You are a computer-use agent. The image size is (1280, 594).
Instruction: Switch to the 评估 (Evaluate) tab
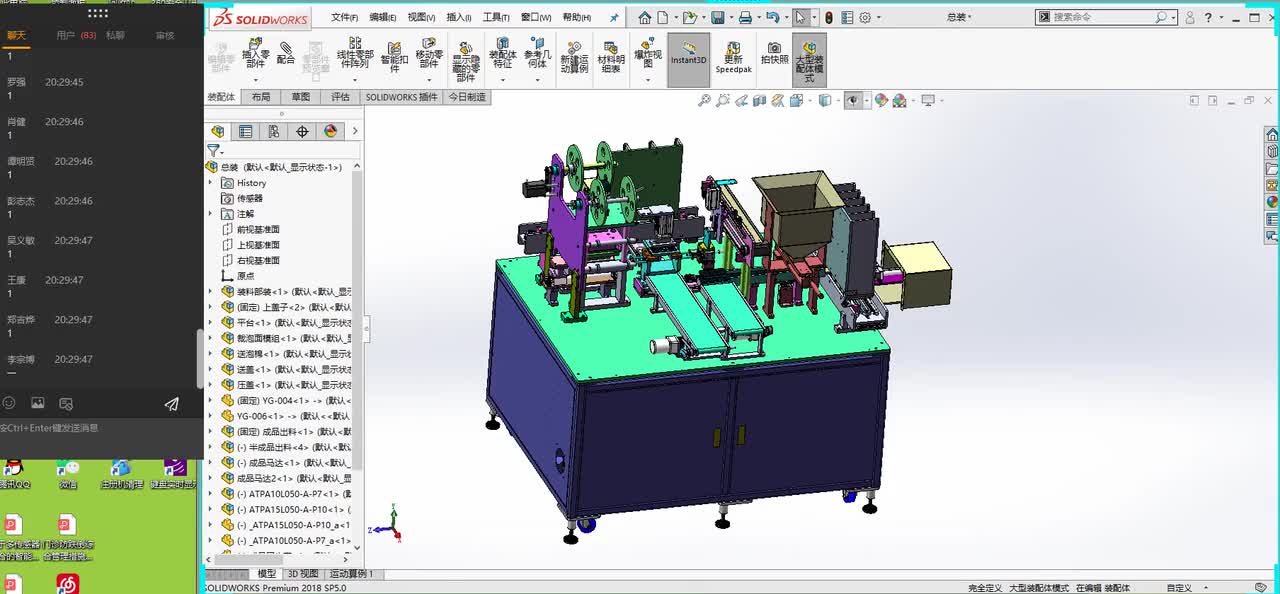[x=340, y=97]
